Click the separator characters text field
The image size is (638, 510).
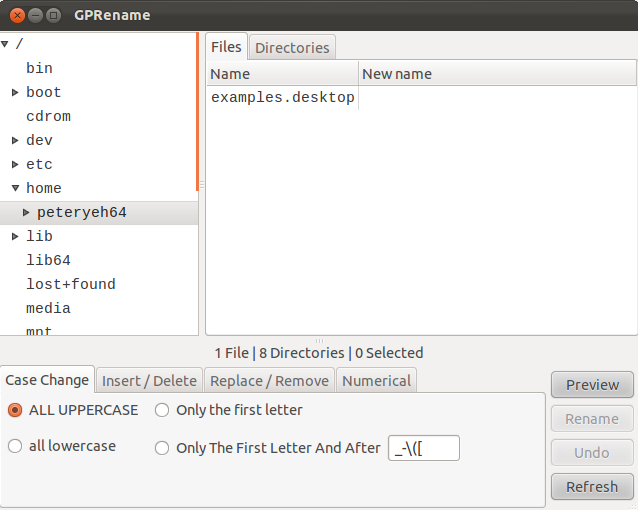click(424, 448)
